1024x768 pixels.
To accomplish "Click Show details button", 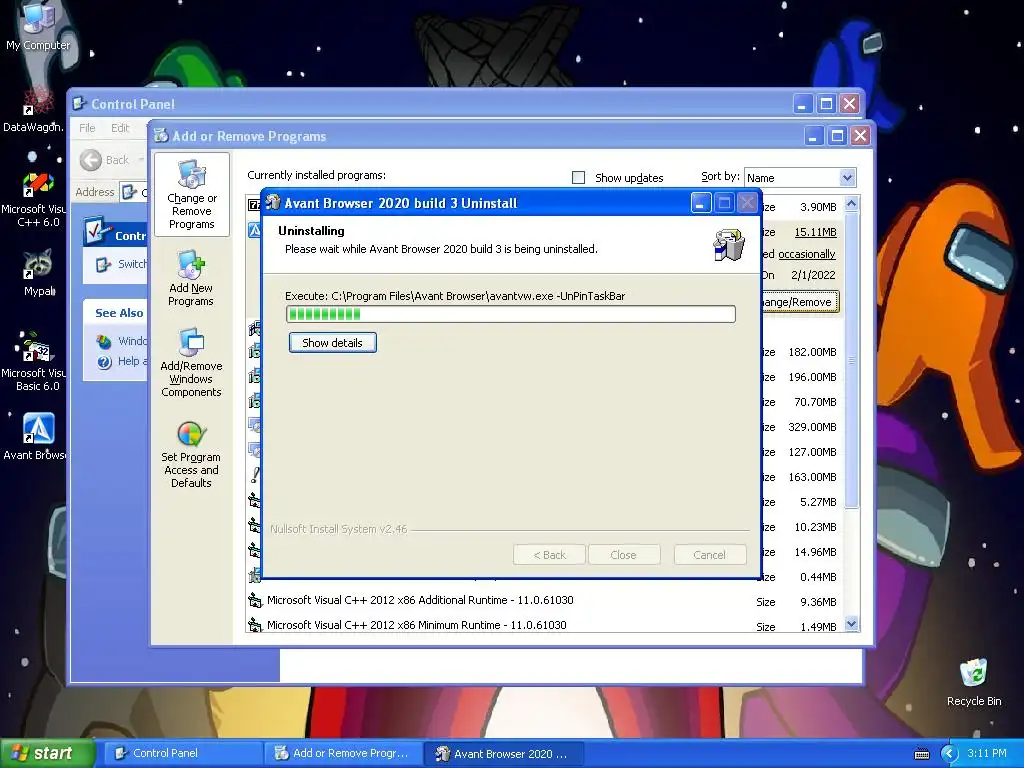I will coord(332,343).
